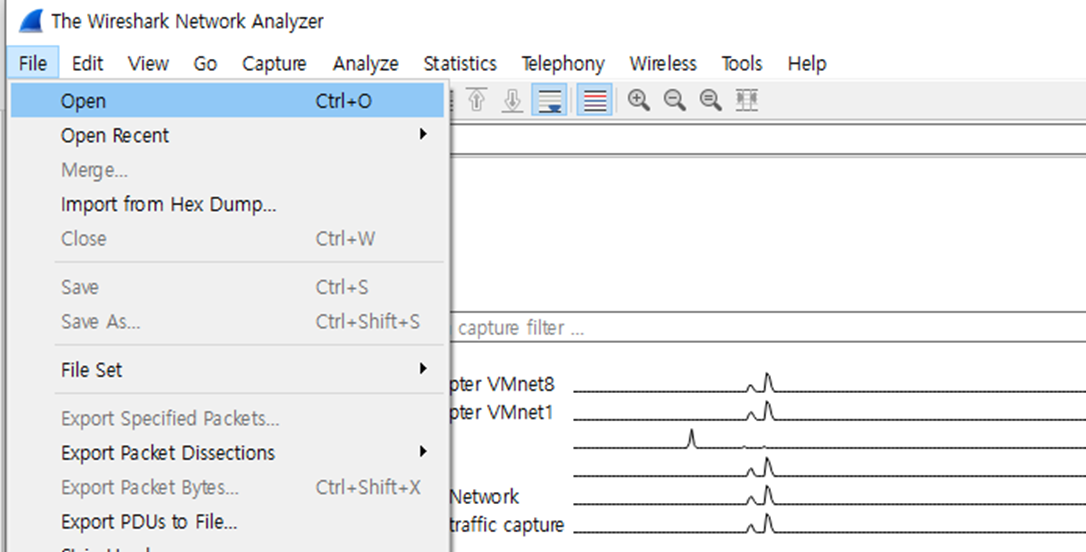Screen dimensions: 1086x552
Task: Open the Statistics menu
Action: (460, 64)
